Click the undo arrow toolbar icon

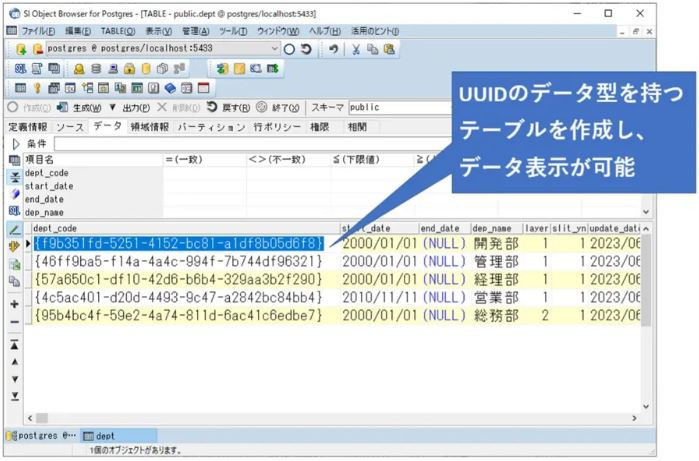(x=333, y=49)
